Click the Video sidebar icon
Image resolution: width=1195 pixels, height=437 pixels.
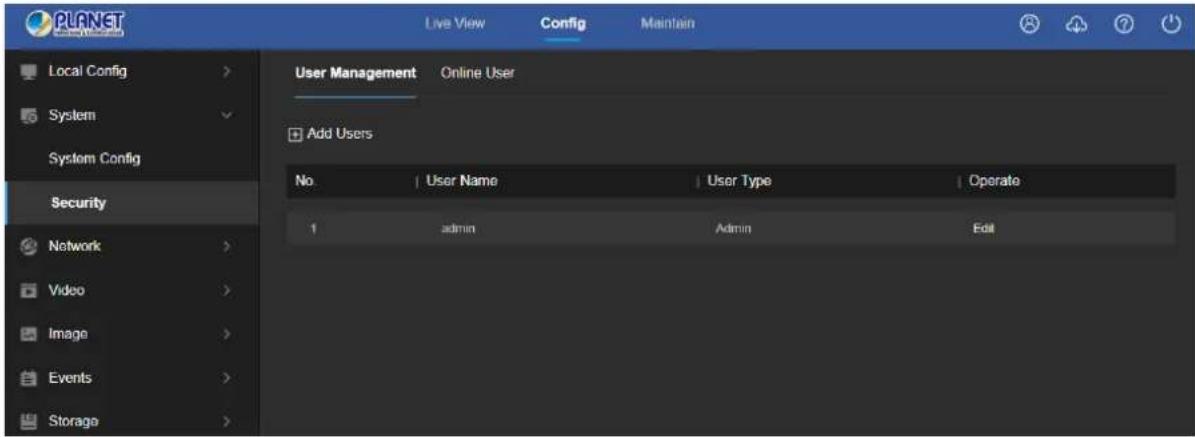pyautogui.click(x=29, y=291)
